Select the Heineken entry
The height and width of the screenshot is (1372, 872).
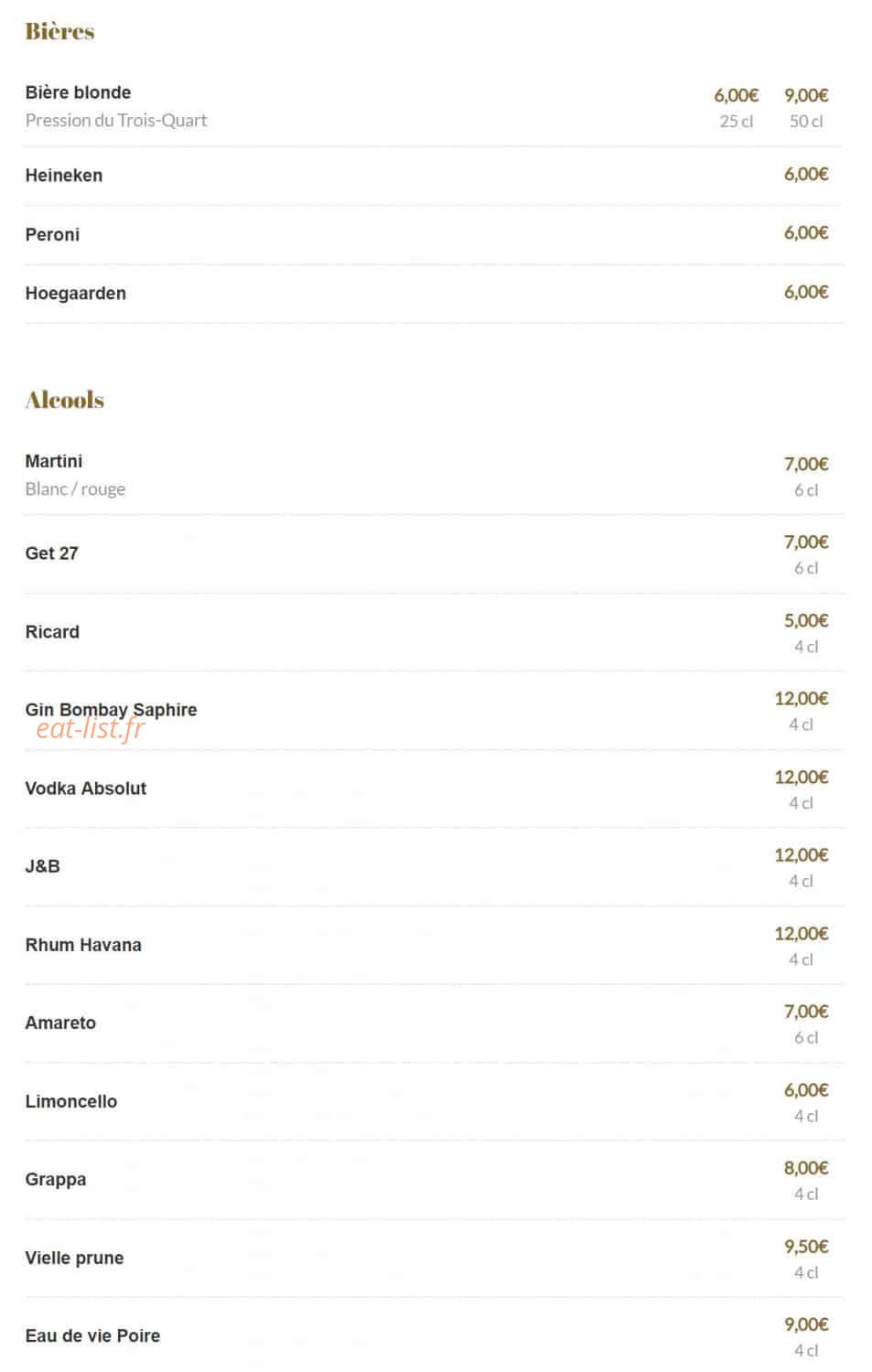click(63, 176)
